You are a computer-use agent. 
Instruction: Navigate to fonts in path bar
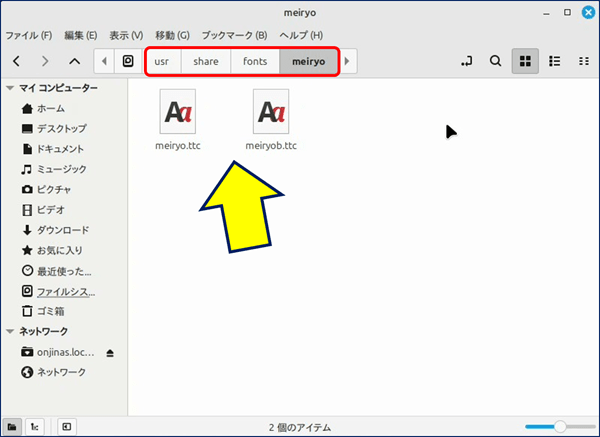click(x=255, y=61)
